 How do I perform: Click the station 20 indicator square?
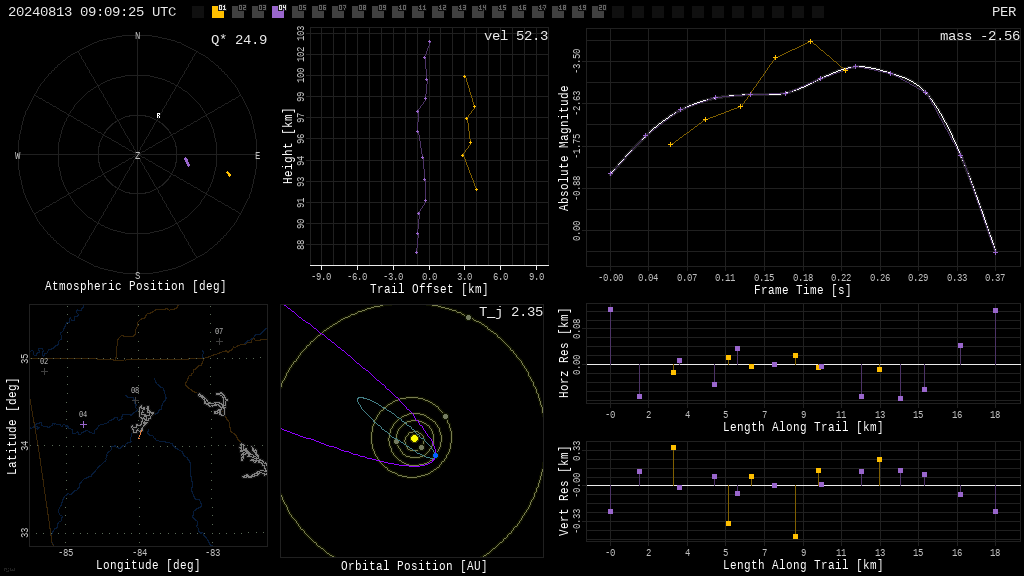[598, 12]
